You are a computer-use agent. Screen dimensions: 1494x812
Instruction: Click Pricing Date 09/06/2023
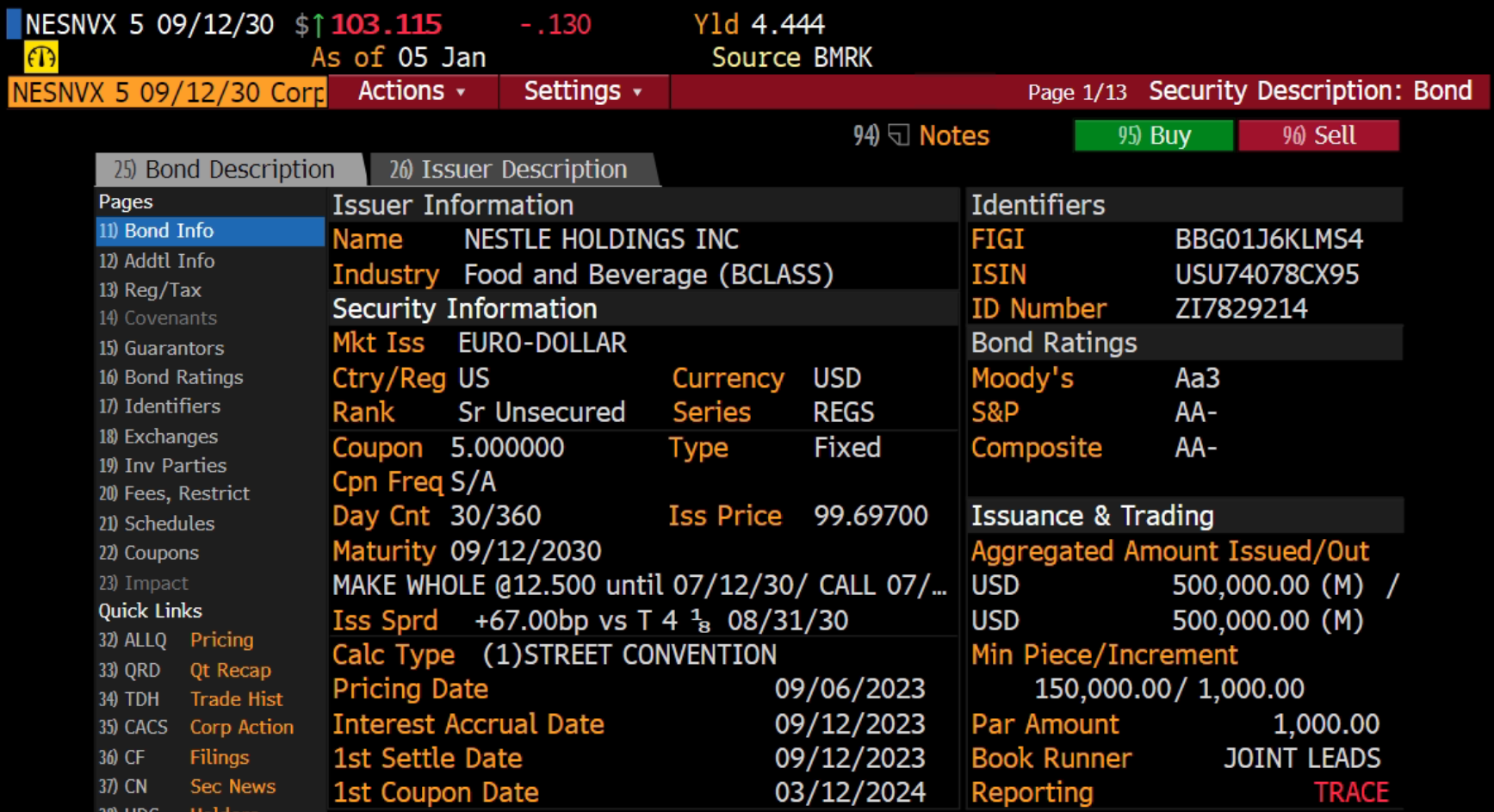(x=850, y=689)
